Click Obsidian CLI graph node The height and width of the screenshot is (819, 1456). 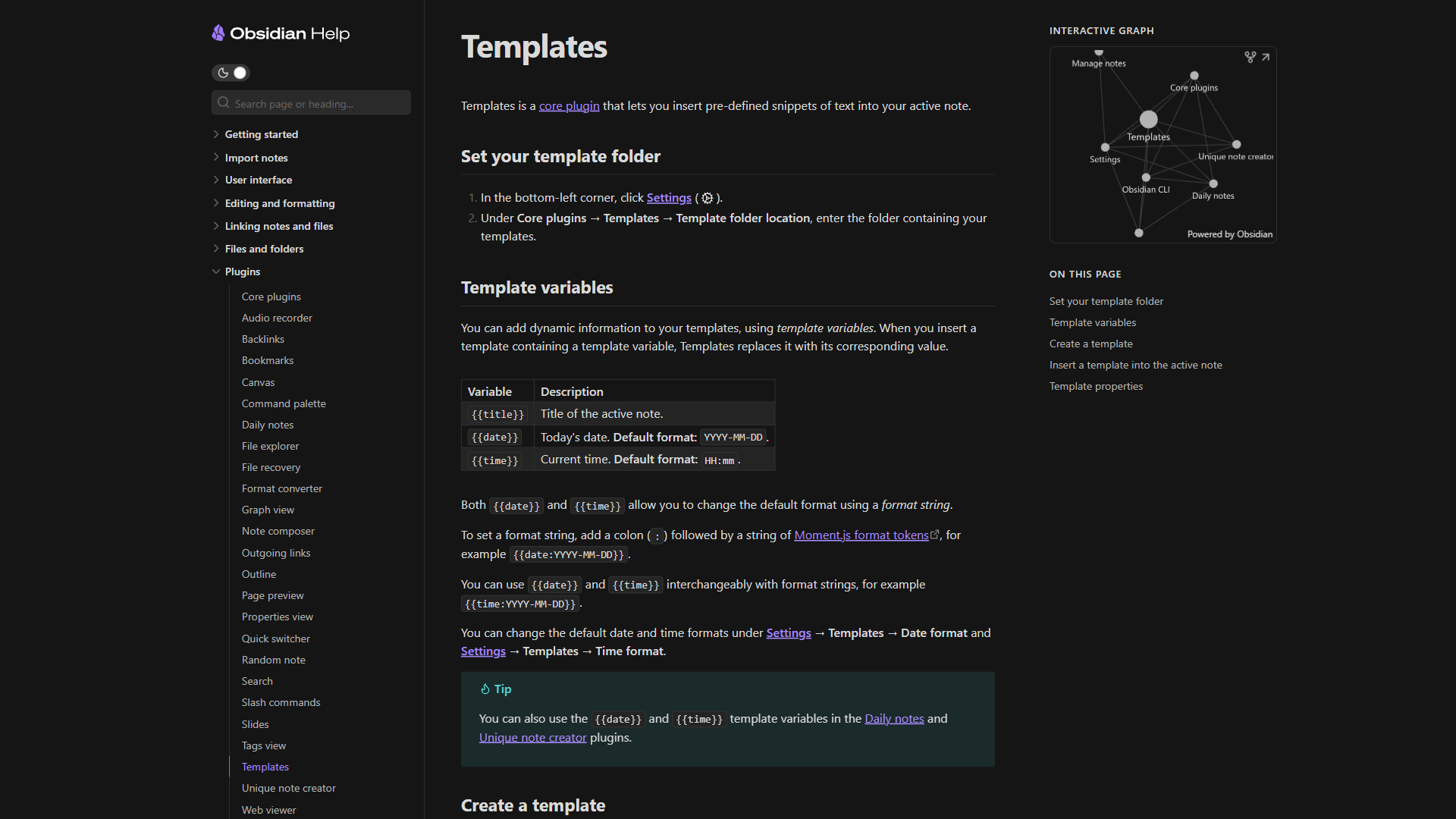click(1146, 178)
